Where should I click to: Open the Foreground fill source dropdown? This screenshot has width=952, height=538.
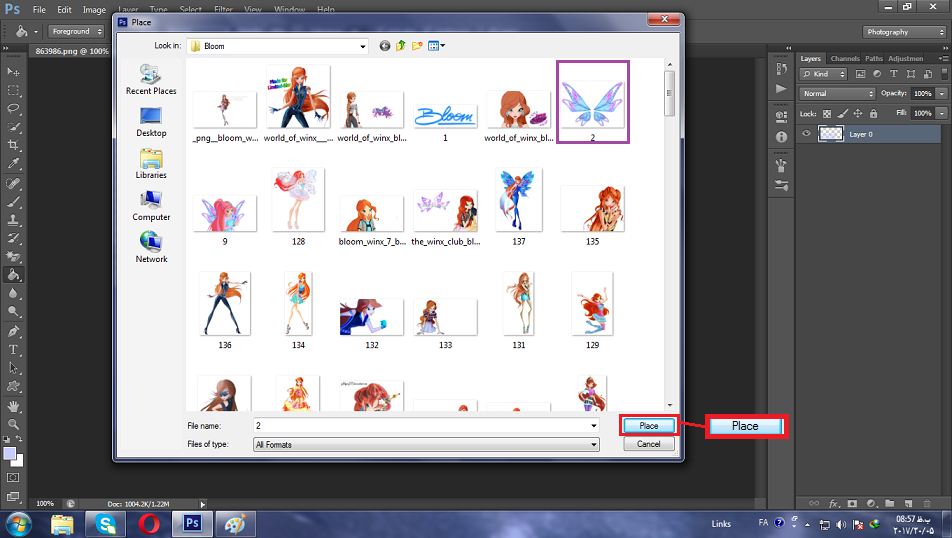point(76,32)
